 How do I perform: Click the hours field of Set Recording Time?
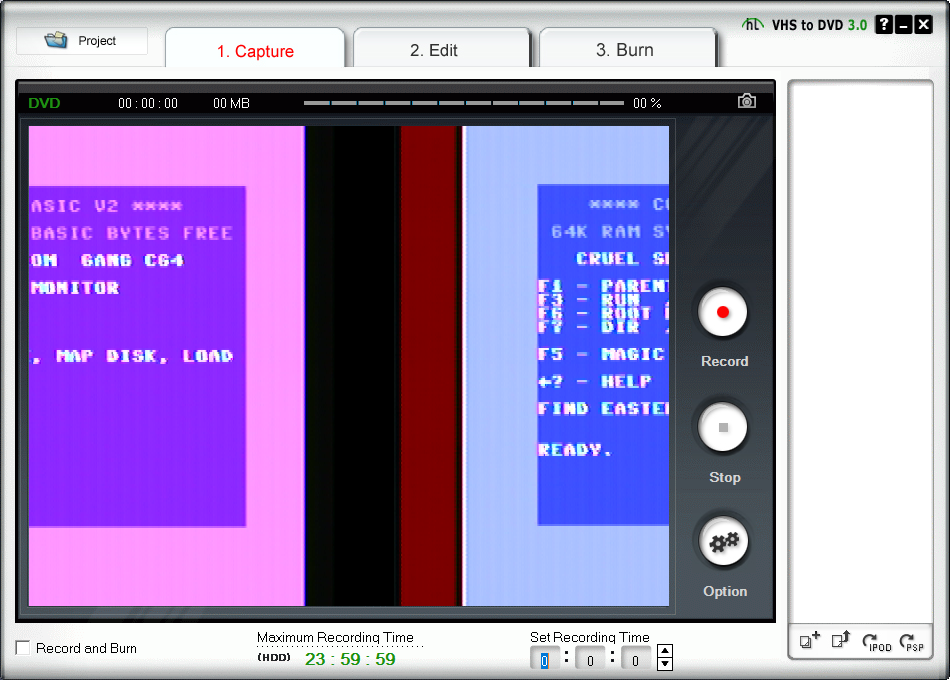coord(545,660)
